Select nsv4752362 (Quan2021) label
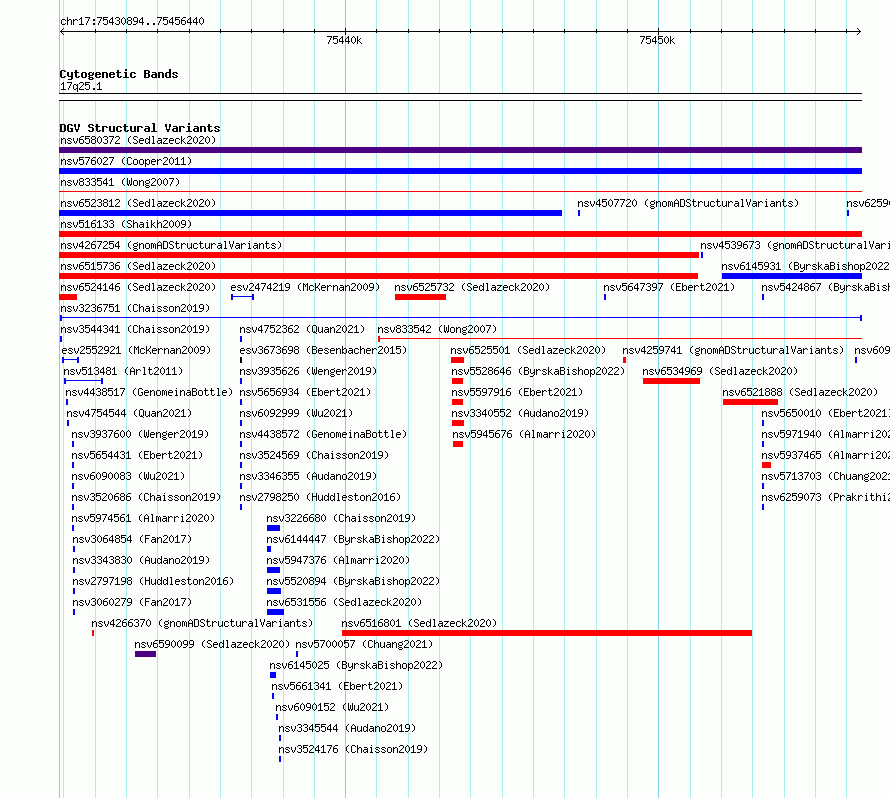 303,329
